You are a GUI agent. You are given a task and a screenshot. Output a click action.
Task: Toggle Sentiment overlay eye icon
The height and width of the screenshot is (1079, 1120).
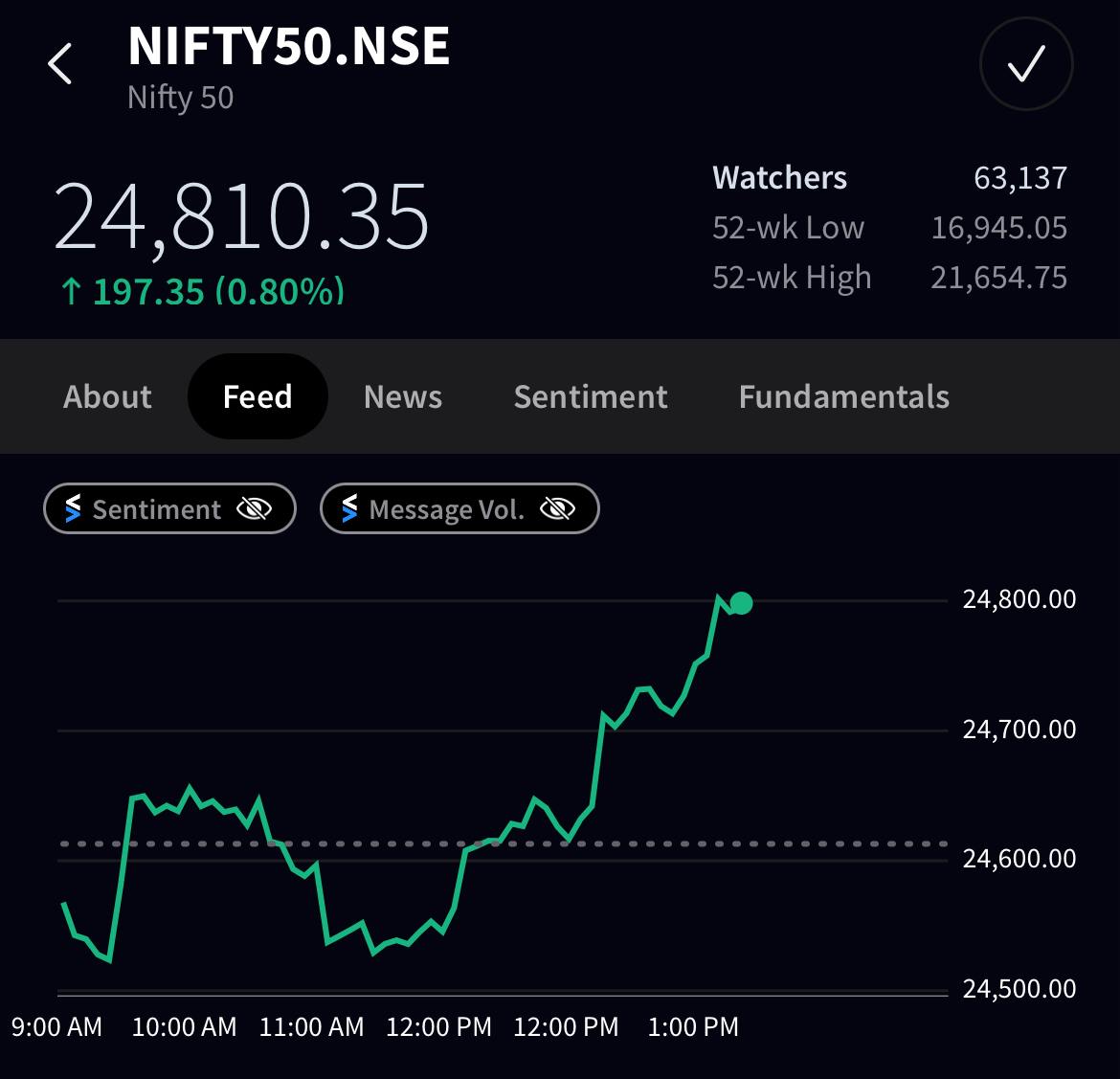pos(255,508)
